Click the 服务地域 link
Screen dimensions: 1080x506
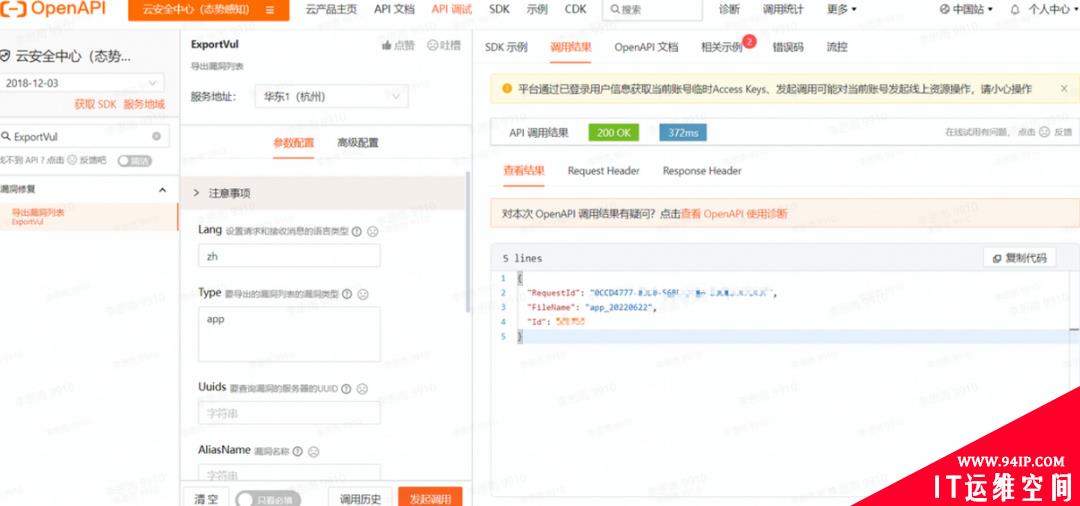coord(145,105)
